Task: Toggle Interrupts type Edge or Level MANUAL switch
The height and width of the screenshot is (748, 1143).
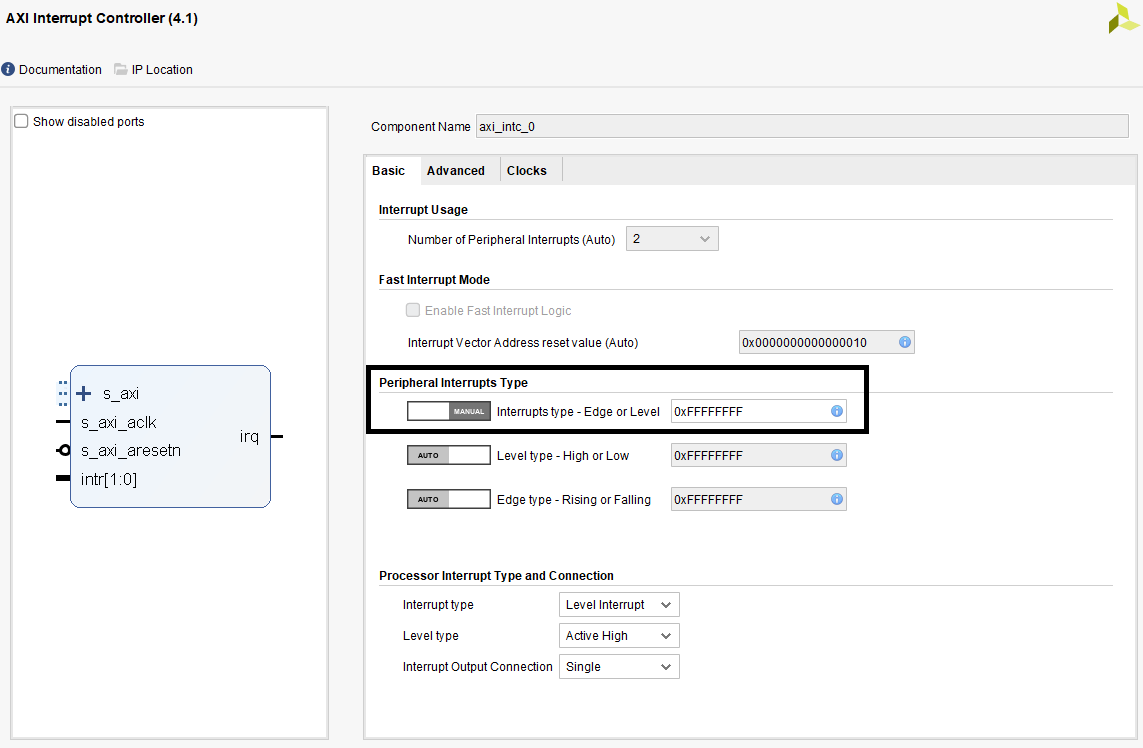Action: (449, 411)
